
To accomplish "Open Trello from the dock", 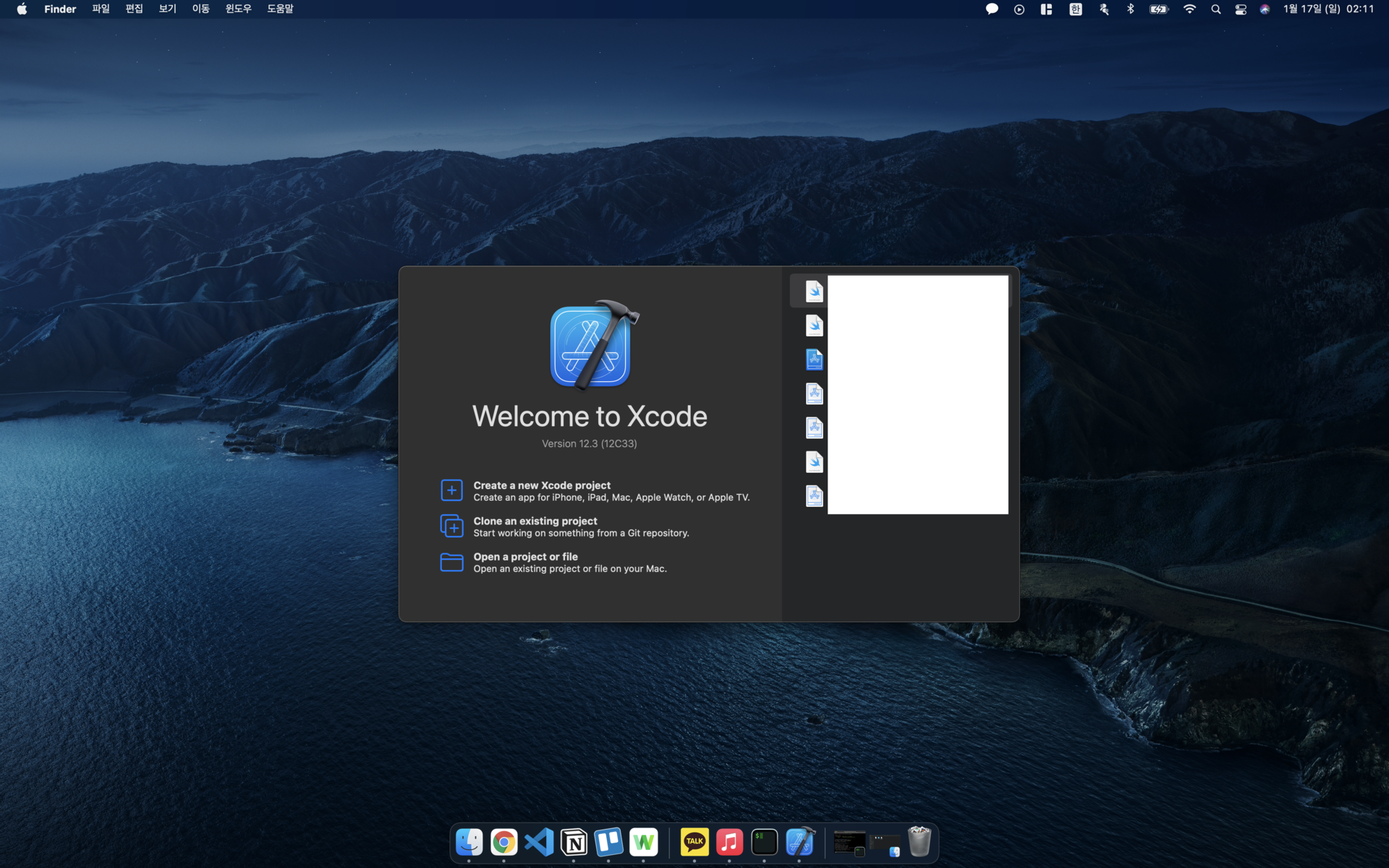I will [x=608, y=842].
